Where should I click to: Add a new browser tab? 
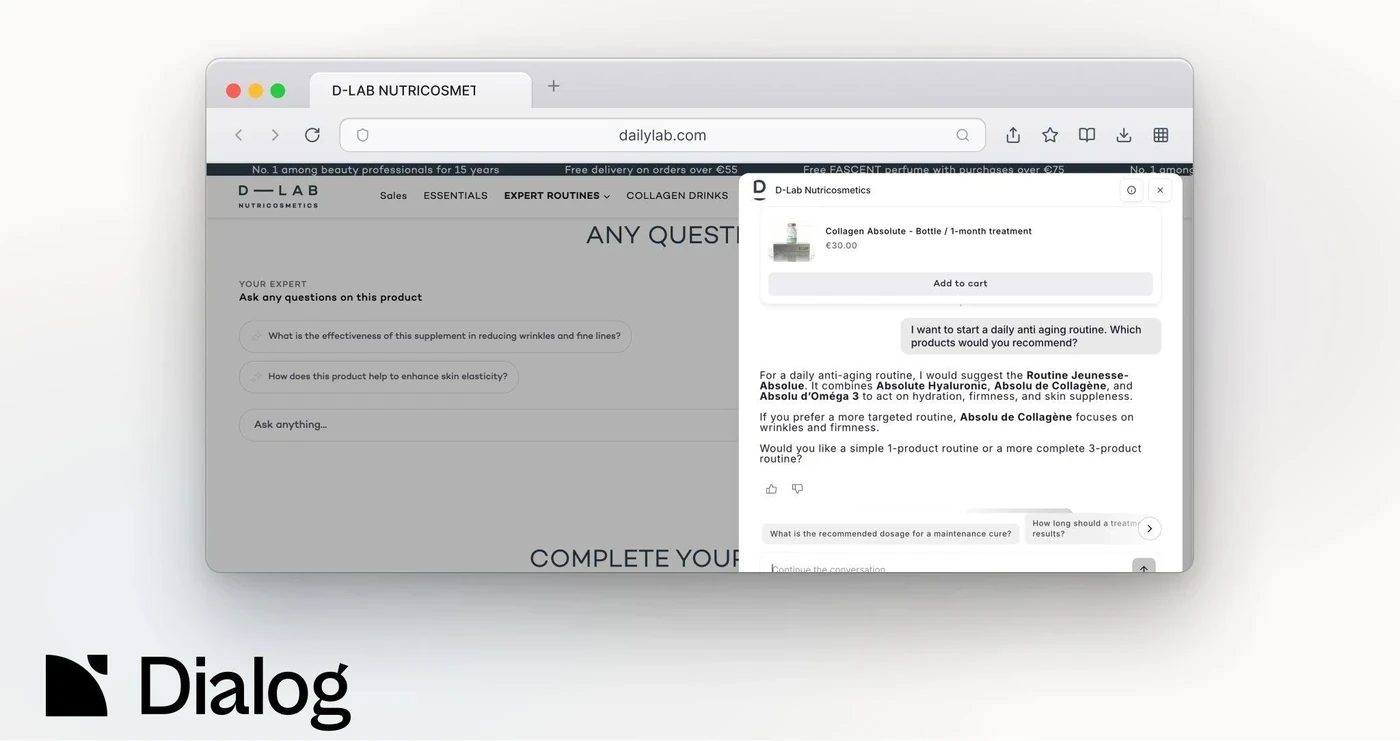point(553,86)
